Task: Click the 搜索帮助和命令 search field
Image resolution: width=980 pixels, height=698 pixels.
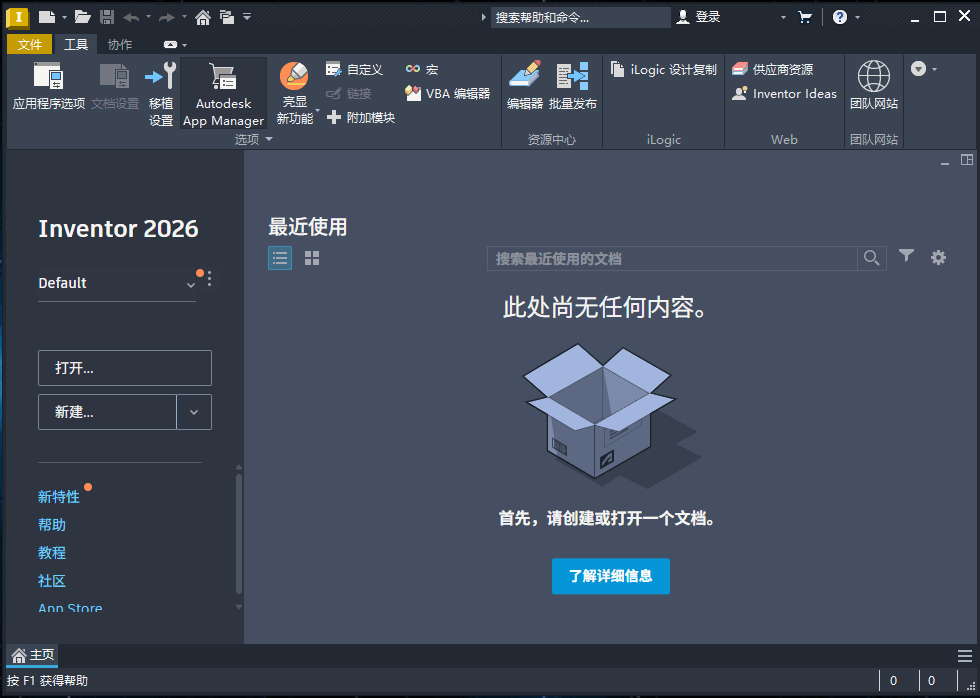Action: pyautogui.click(x=580, y=16)
